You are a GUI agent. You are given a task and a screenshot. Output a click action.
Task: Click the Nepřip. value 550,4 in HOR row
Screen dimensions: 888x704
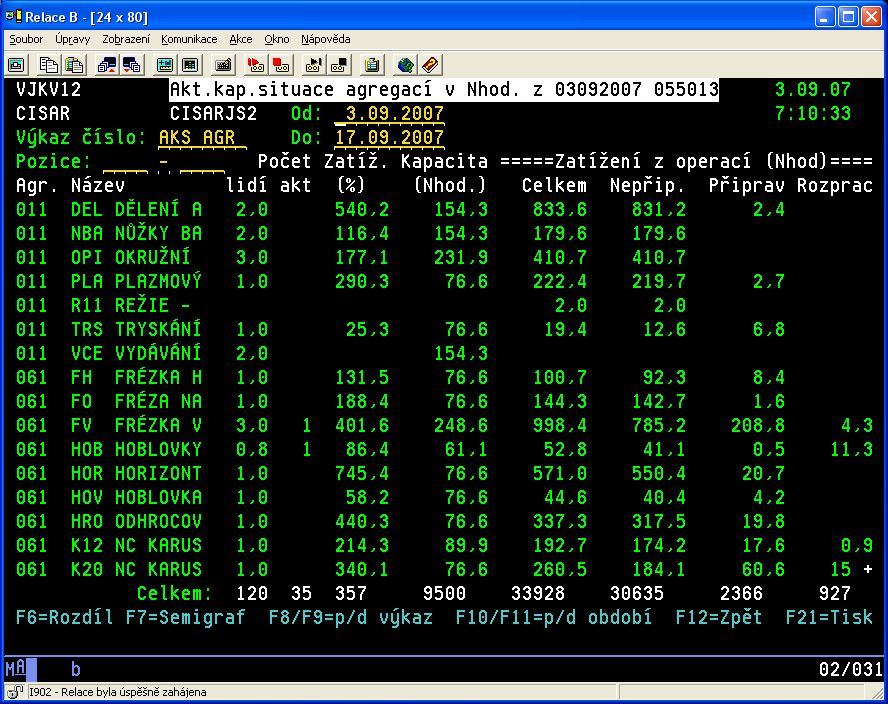pos(659,473)
